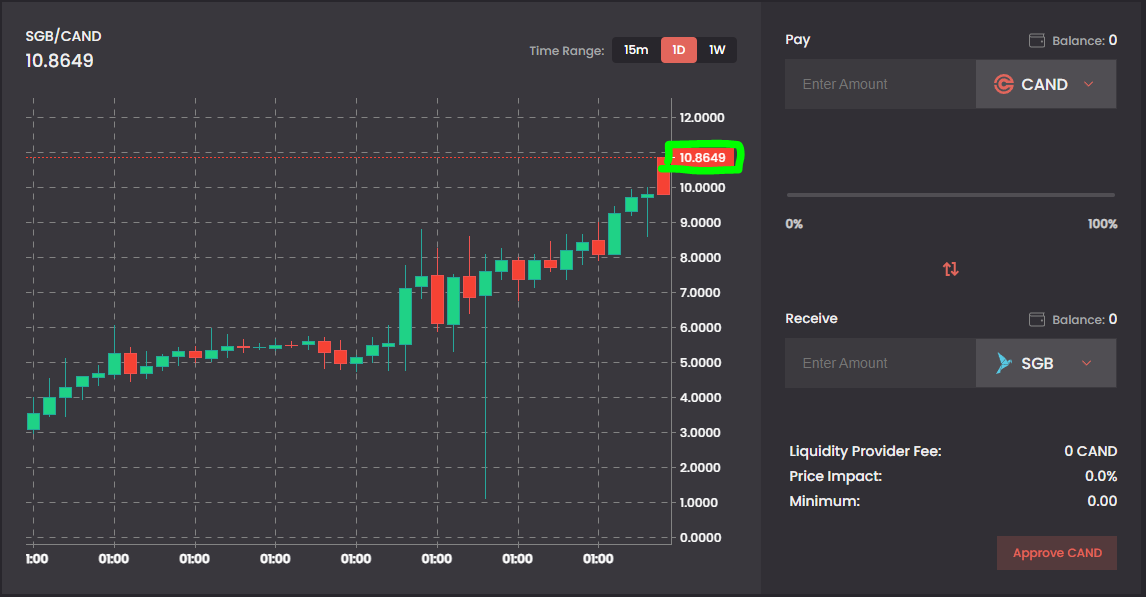Open the SGB token dropdown

(x=1046, y=363)
